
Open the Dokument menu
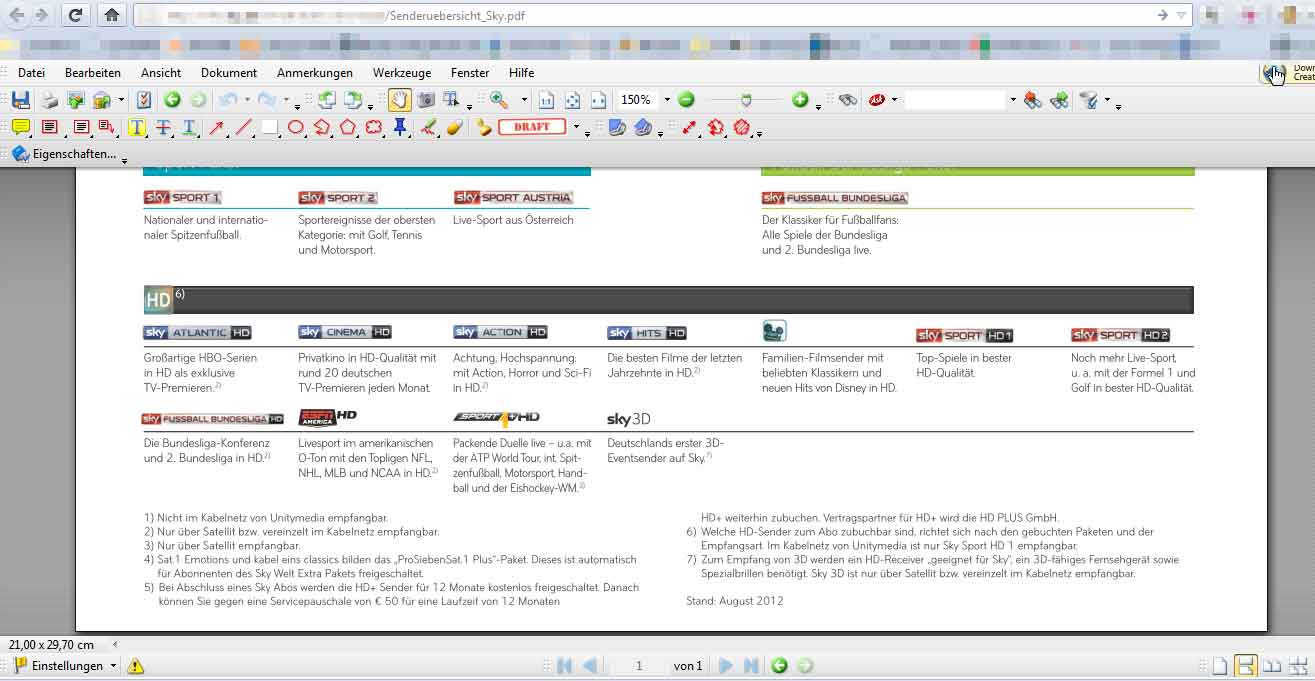229,73
